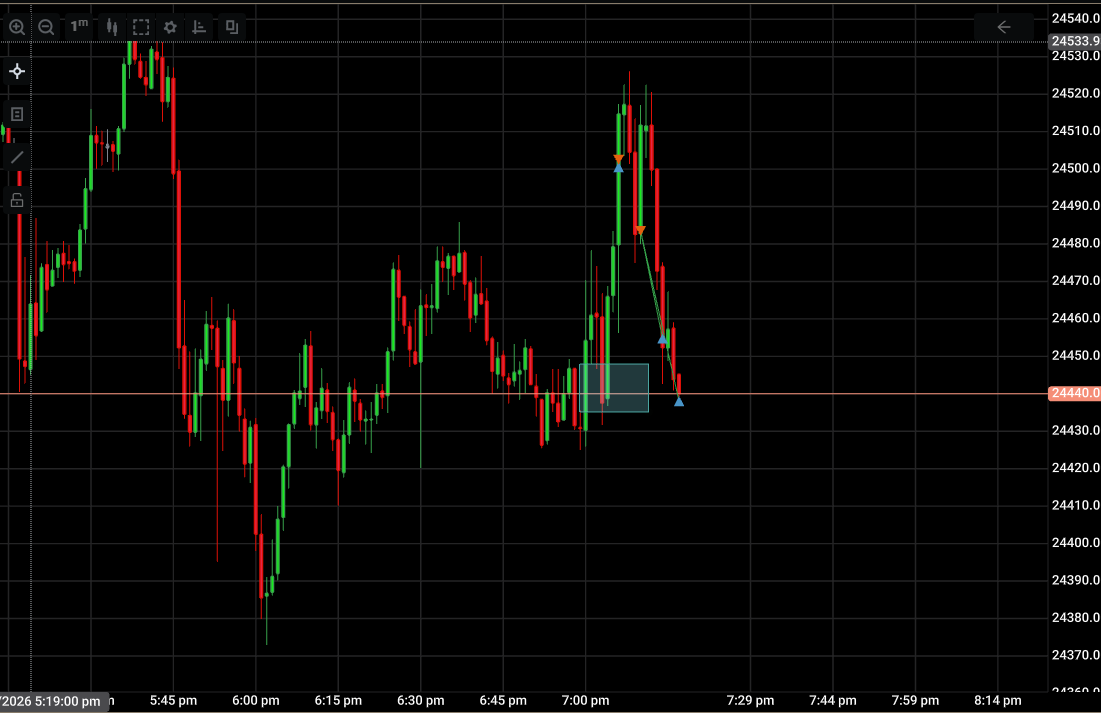Click the grey 24533.9 crosshair price label
The image size is (1101, 713).
click(x=1074, y=41)
